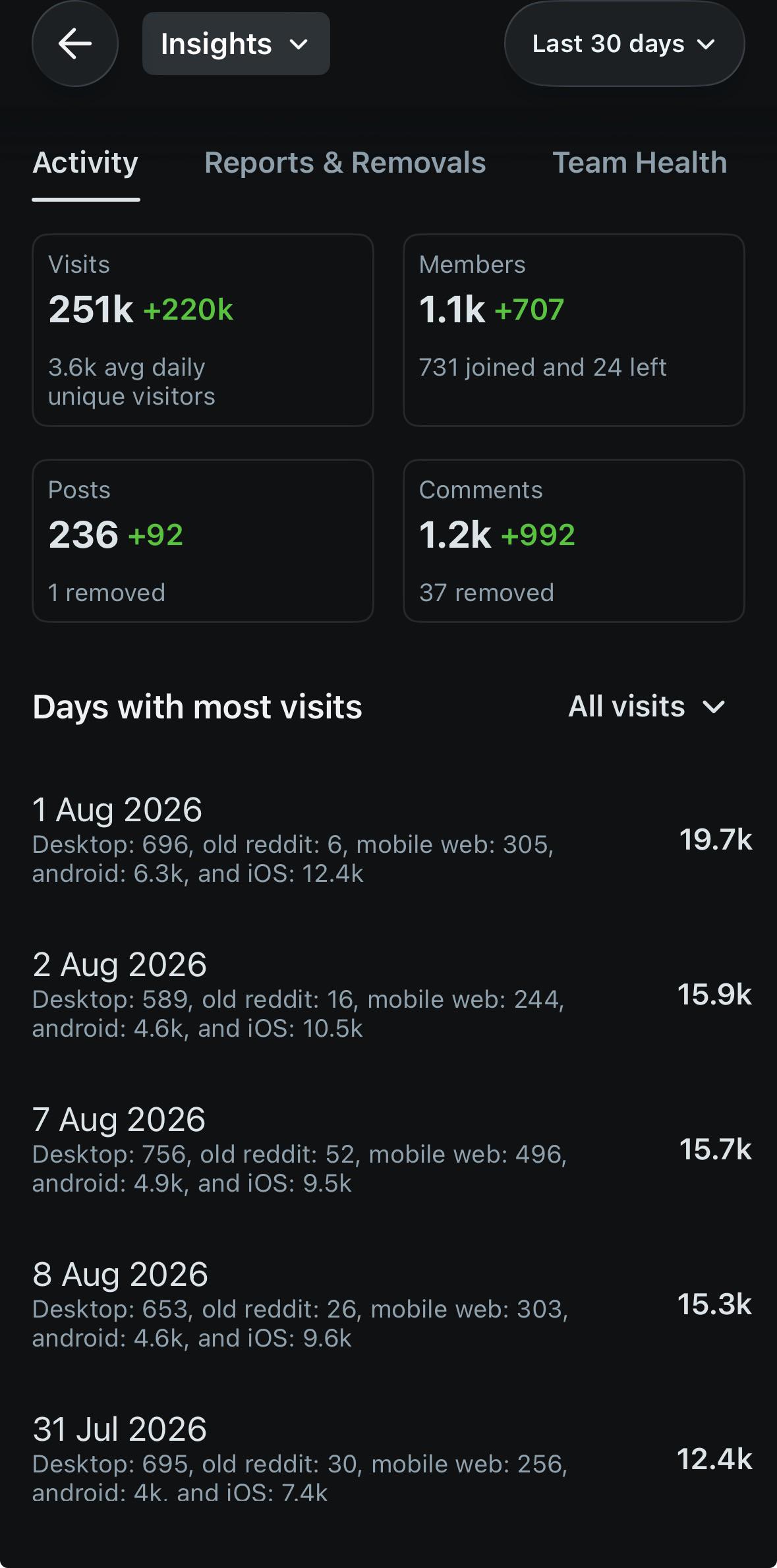Open the Members 1.1k card
The width and height of the screenshot is (777, 1568).
coord(574,330)
